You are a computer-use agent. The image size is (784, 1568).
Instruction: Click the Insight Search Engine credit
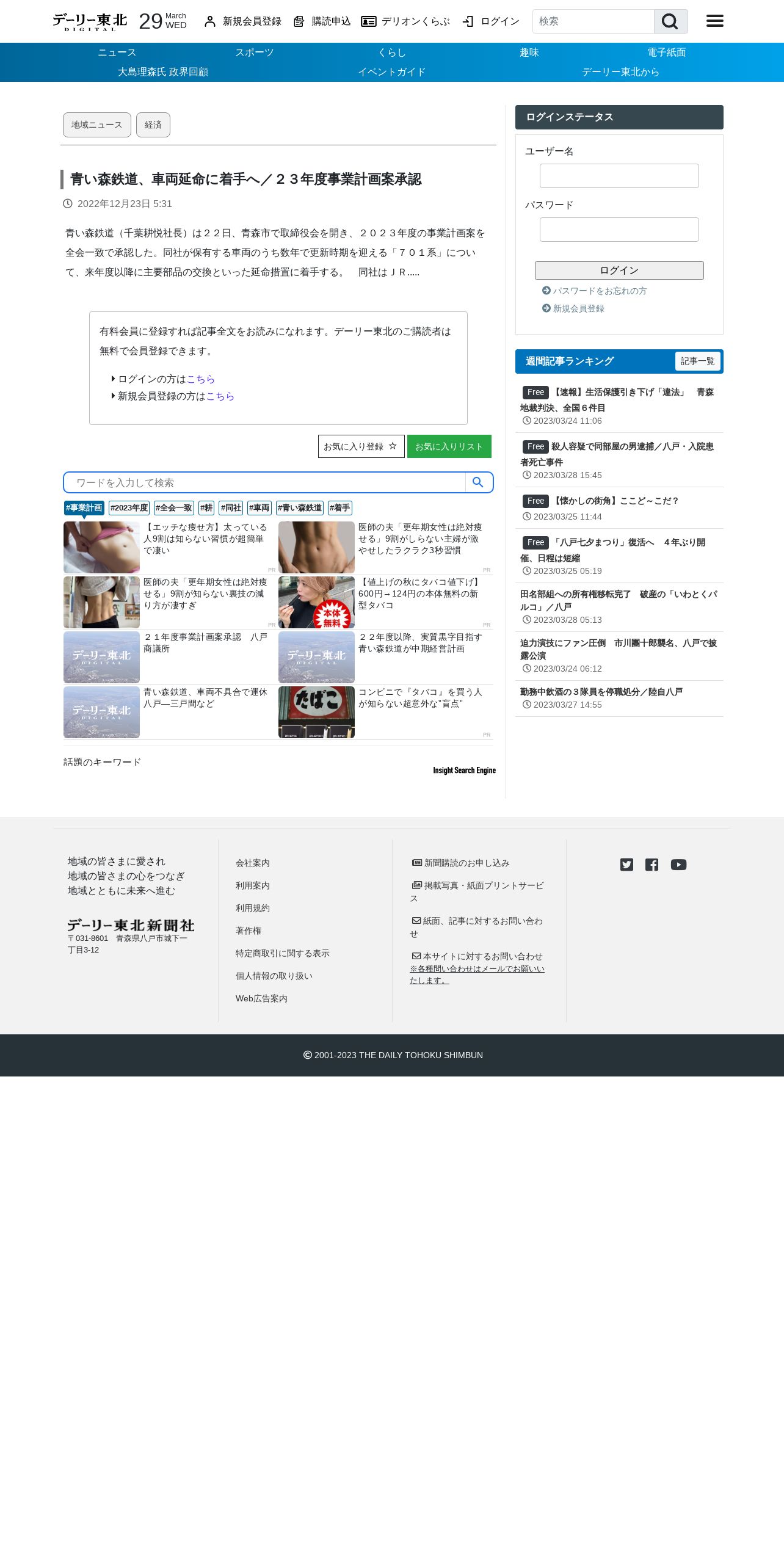point(464,771)
